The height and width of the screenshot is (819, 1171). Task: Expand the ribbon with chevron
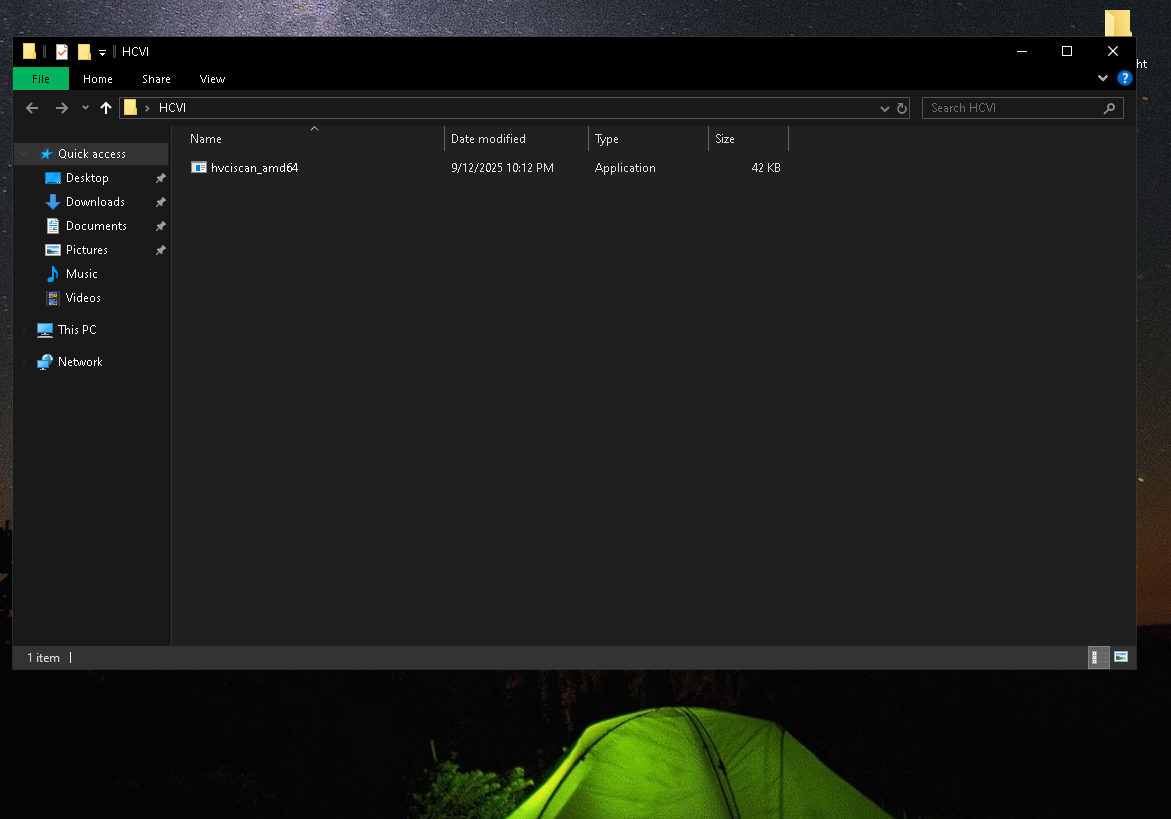[x=1103, y=78]
